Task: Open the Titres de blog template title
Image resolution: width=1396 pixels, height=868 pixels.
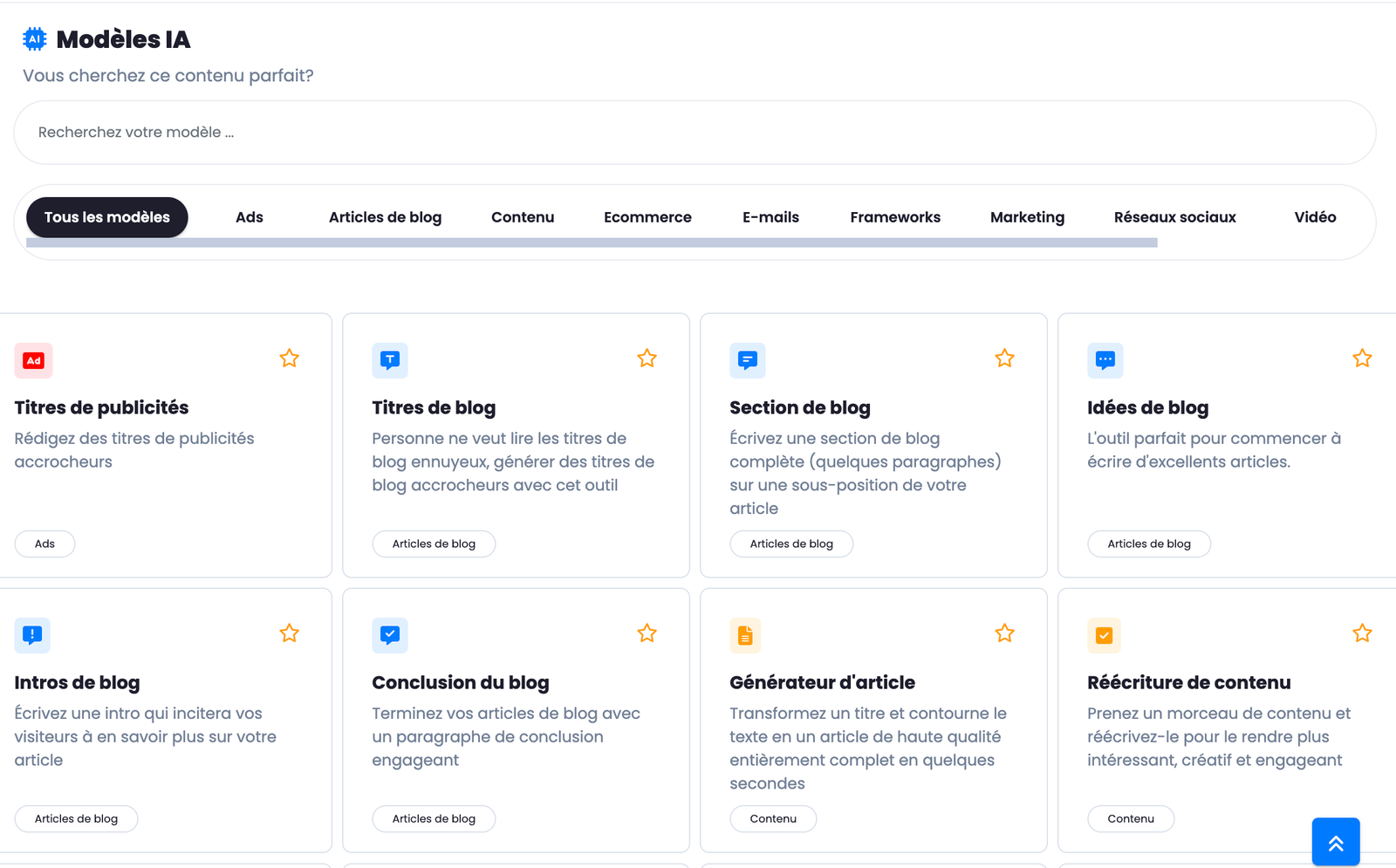Action: (434, 407)
